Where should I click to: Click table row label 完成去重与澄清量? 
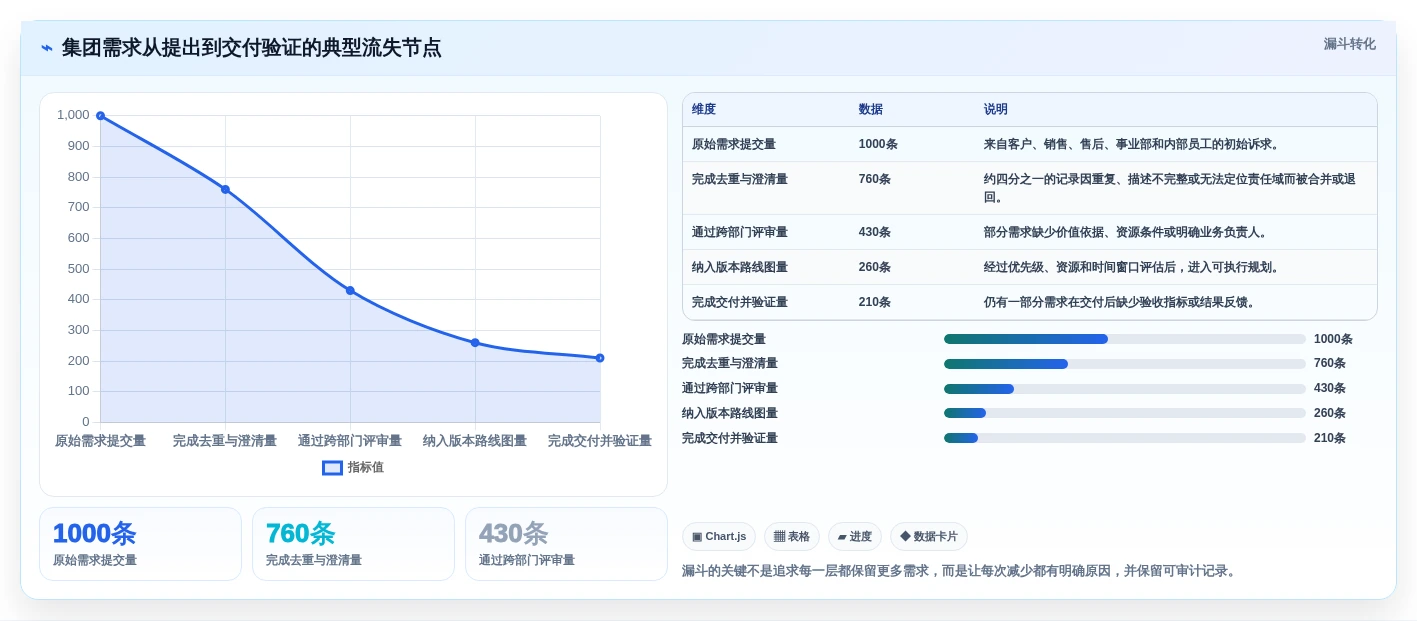pyautogui.click(x=740, y=179)
